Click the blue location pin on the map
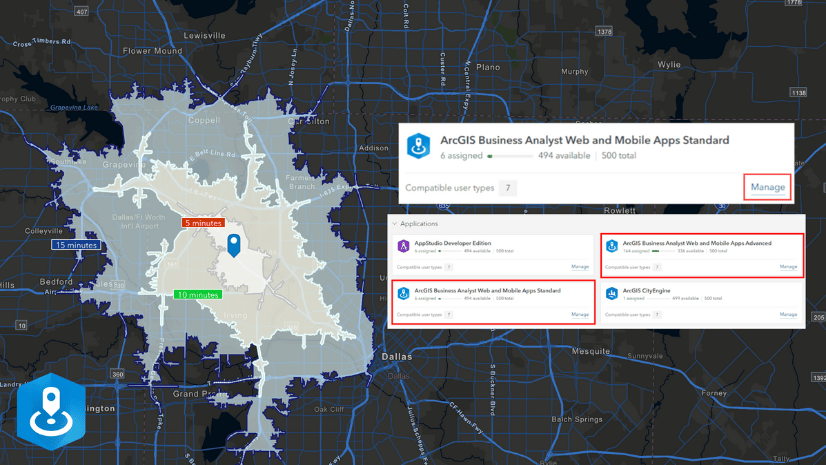Viewport: 826px width, 465px height. pyautogui.click(x=234, y=245)
